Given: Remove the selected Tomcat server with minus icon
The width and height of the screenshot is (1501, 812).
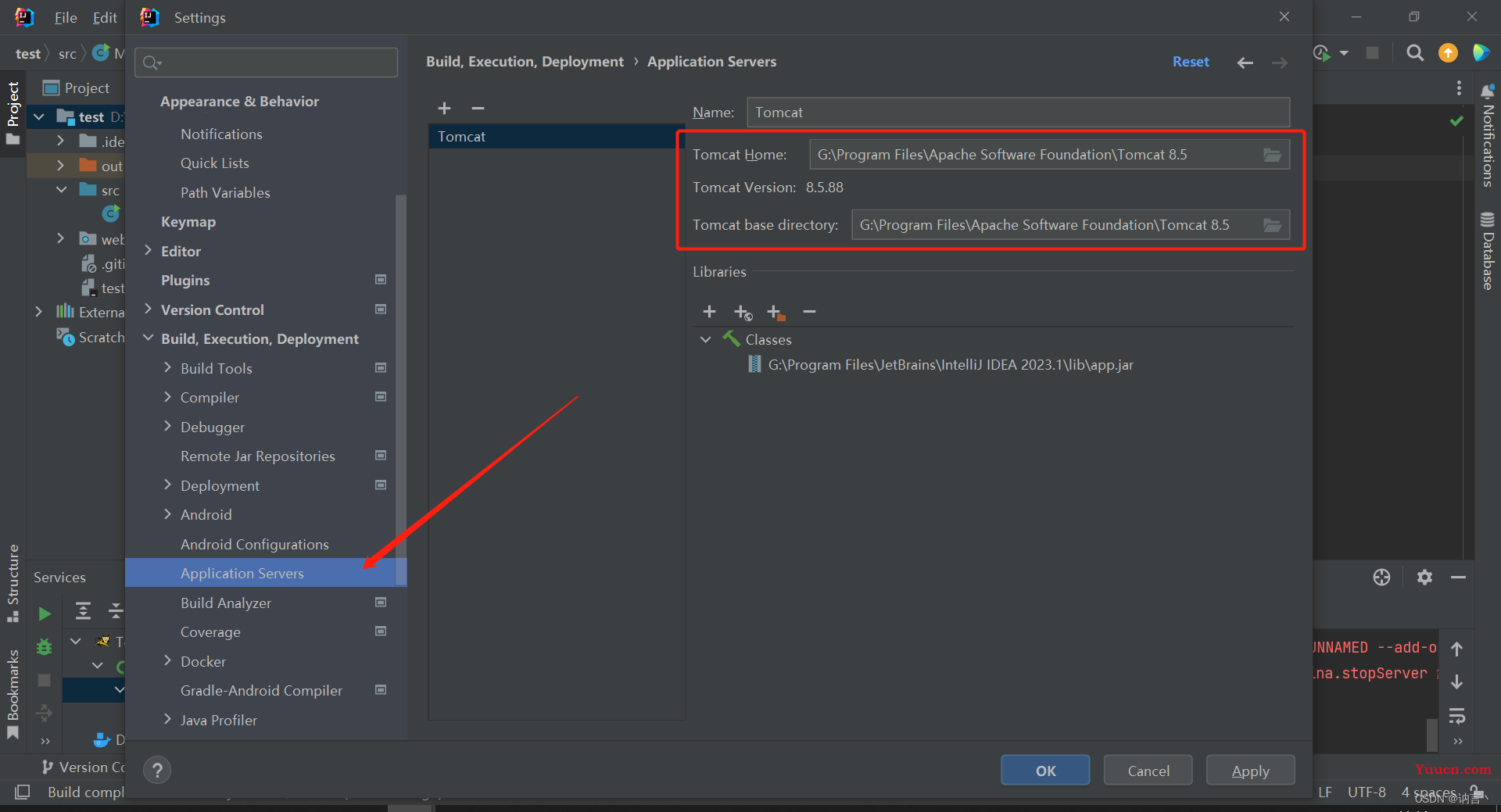Looking at the screenshot, I should pos(478,108).
